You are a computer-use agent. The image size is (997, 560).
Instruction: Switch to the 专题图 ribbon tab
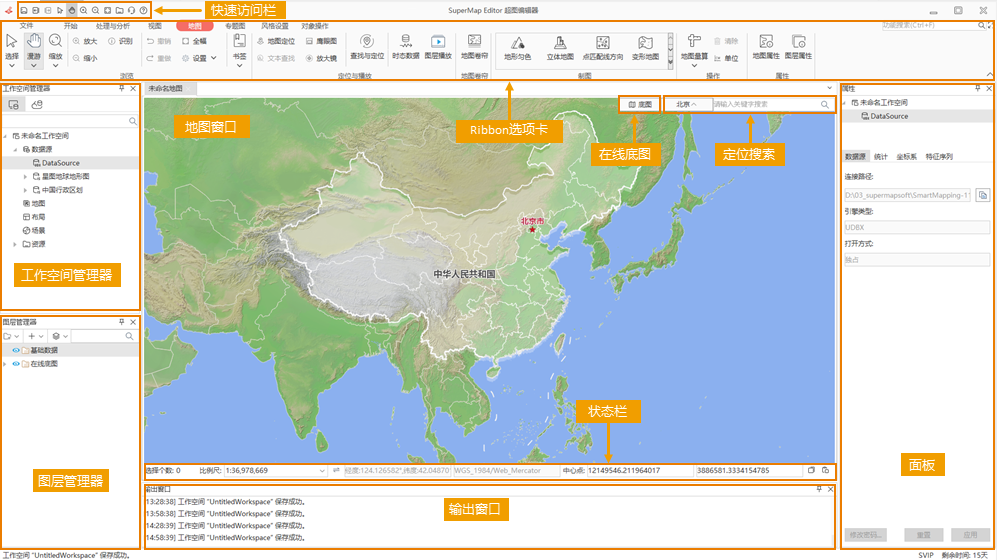click(235, 26)
